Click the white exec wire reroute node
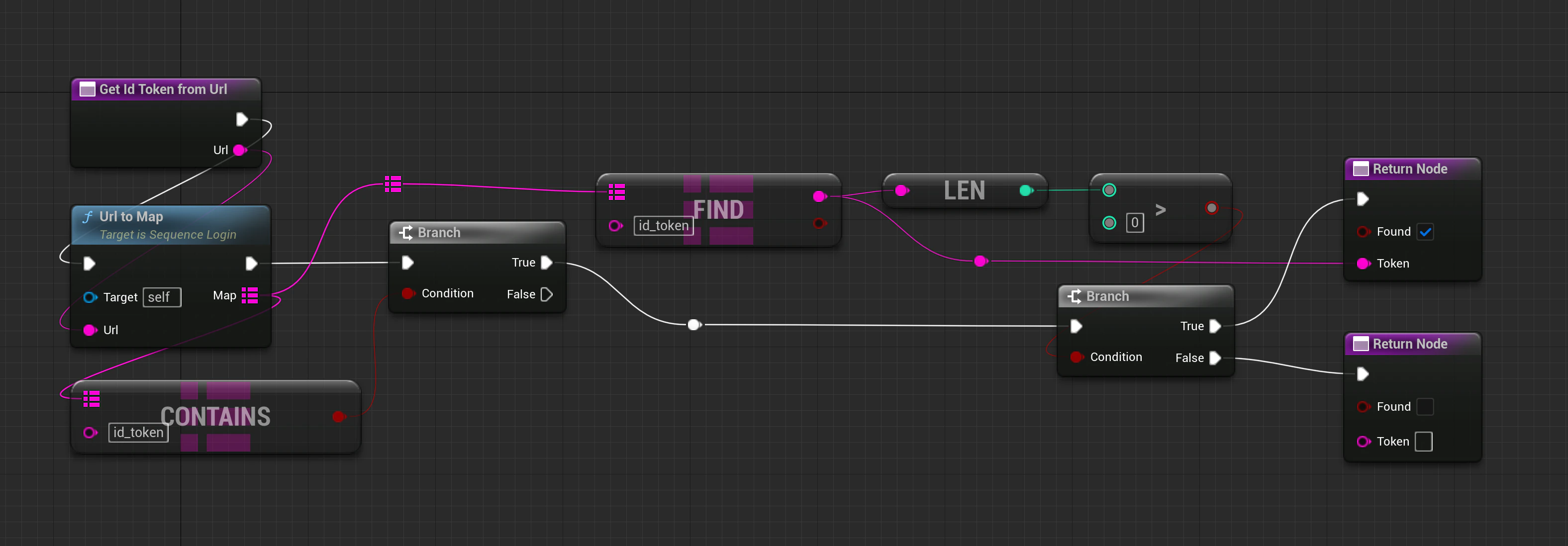1568x546 pixels. [x=694, y=324]
